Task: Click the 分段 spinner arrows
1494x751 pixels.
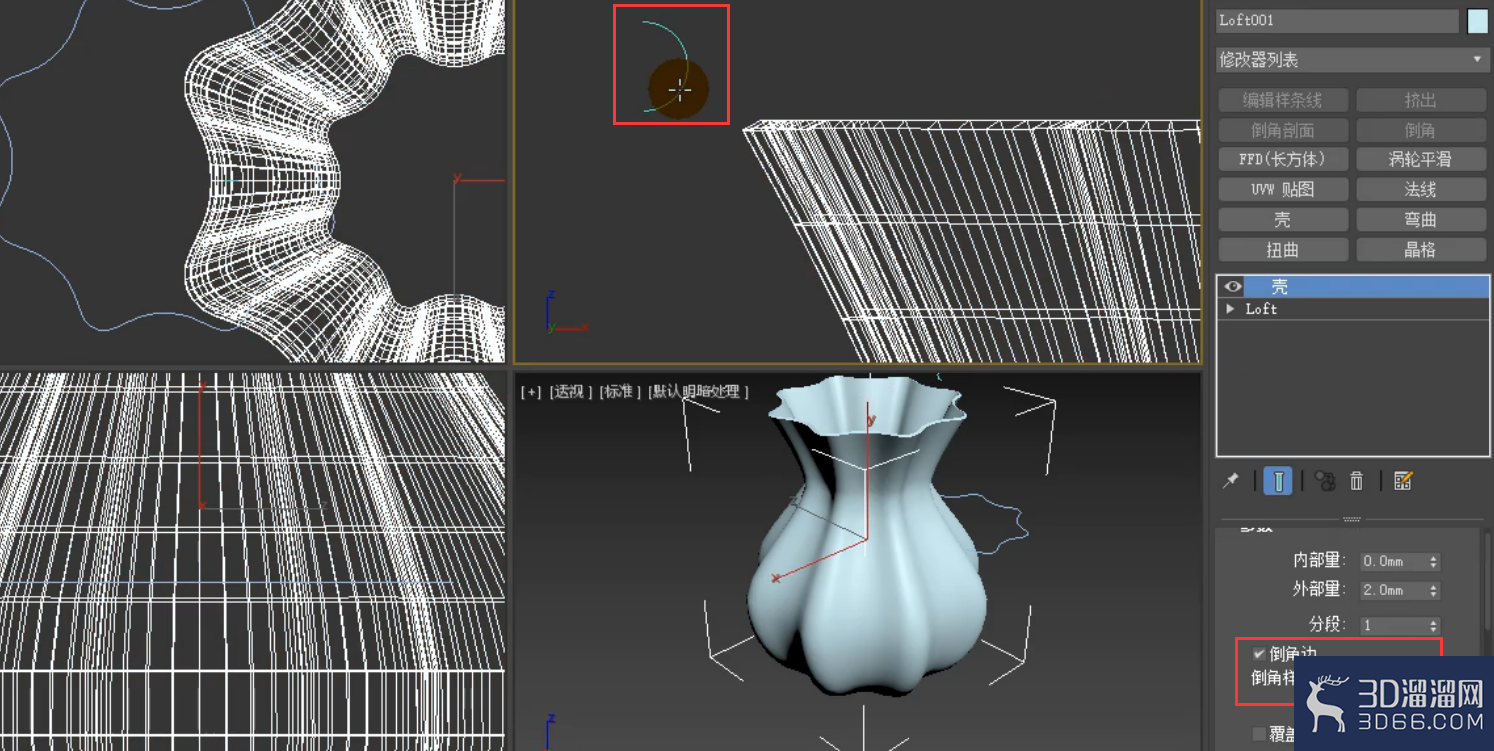Action: point(1434,625)
